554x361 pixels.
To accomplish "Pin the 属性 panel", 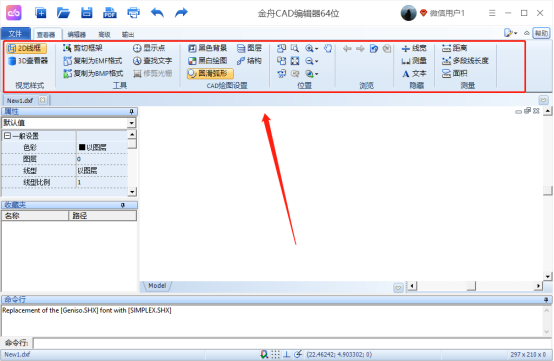I will coord(131,112).
